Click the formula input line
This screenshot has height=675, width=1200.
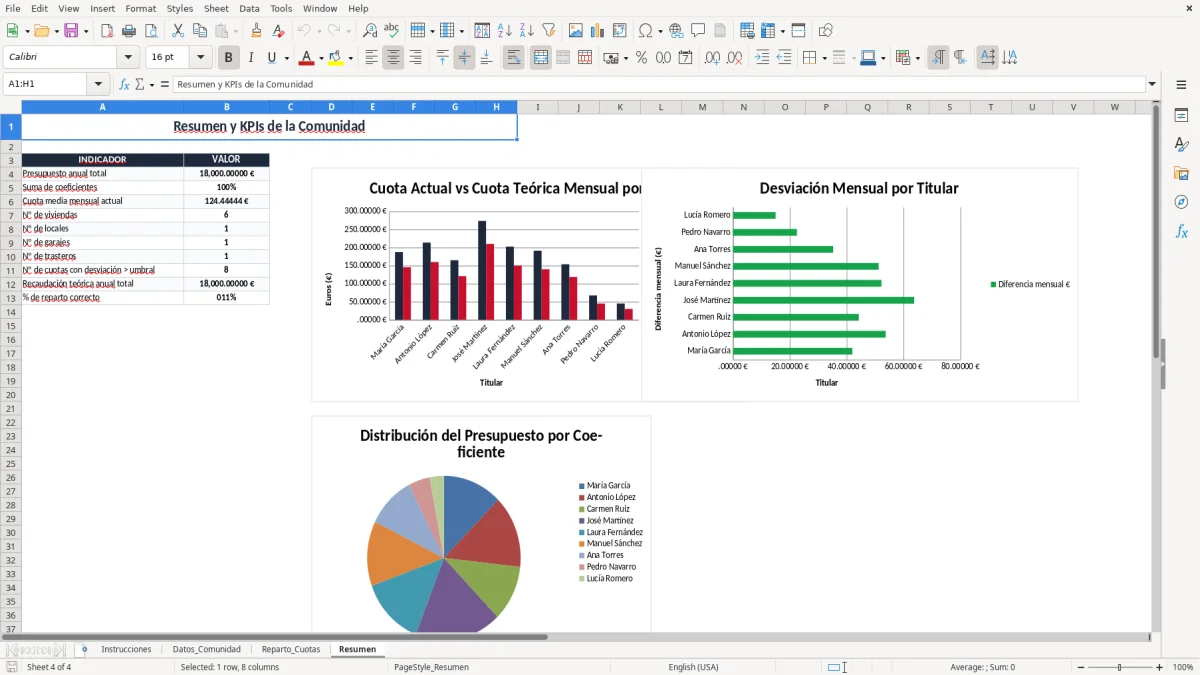[659, 84]
